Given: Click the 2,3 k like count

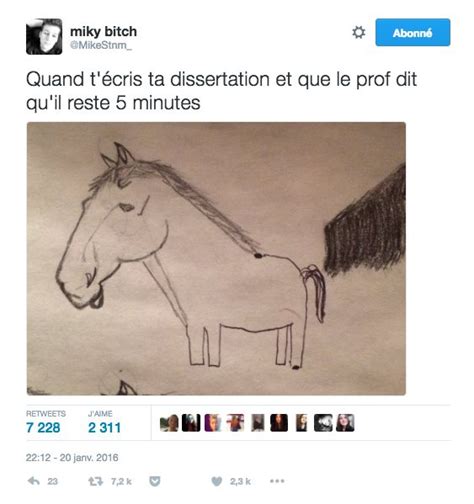Looking at the screenshot, I should 240,481.
